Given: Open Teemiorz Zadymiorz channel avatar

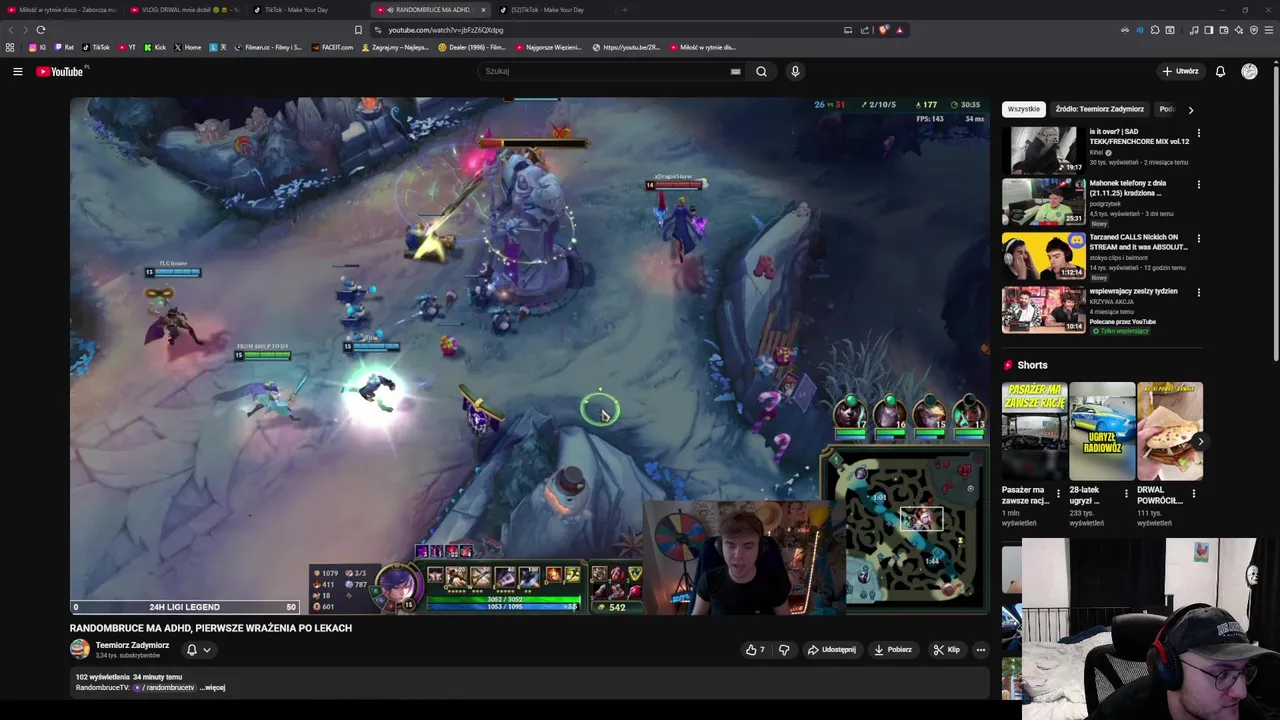Looking at the screenshot, I should 79,649.
